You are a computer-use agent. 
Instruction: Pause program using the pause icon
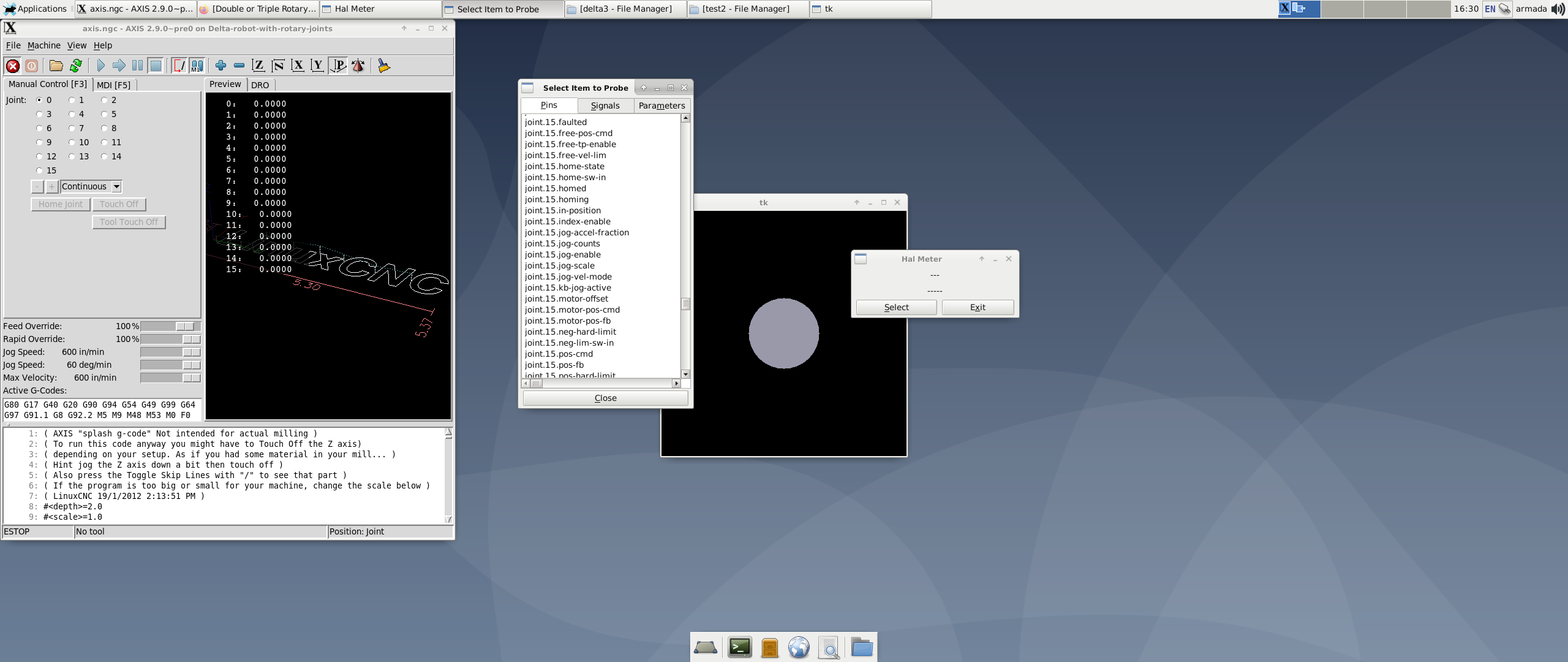coord(137,66)
